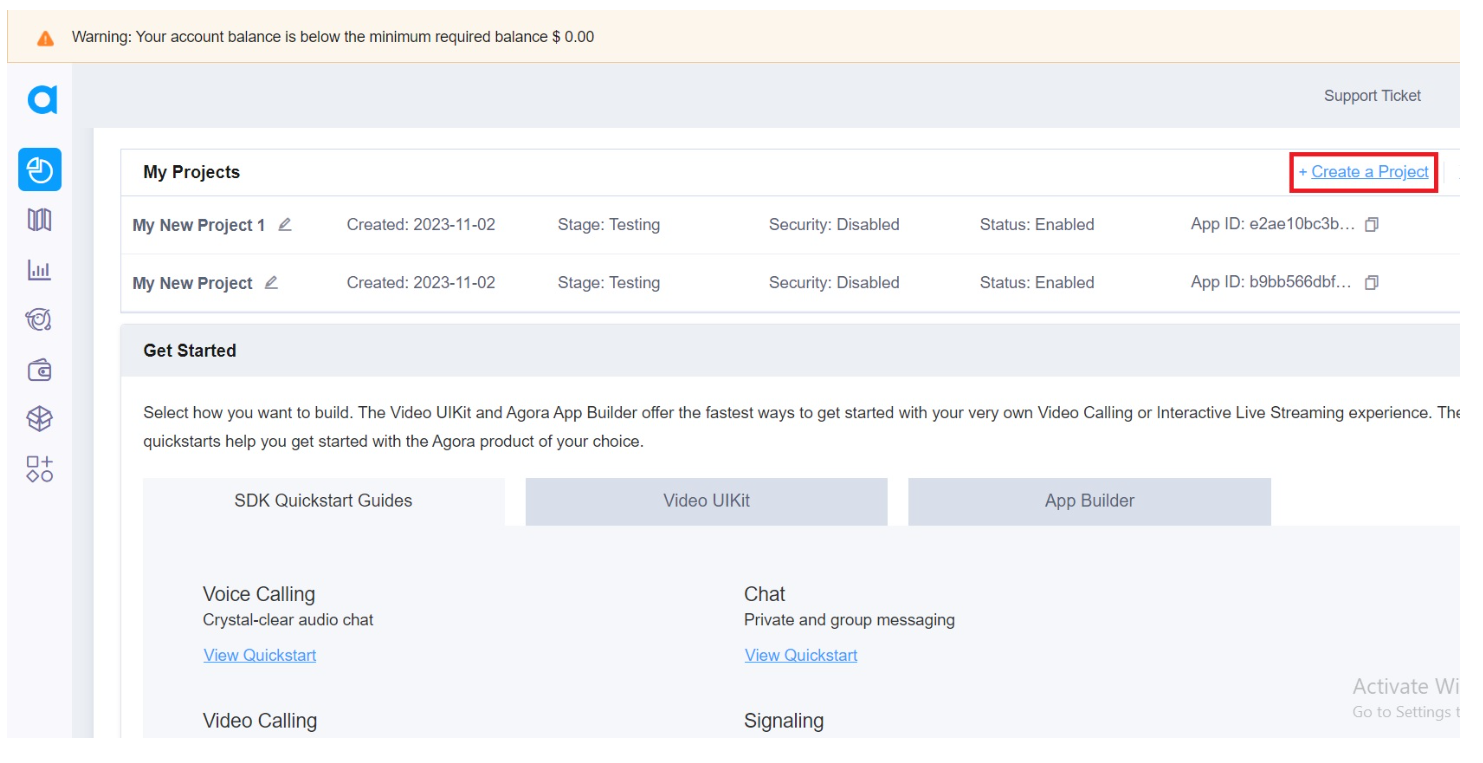Copy App ID e2ae10bc3b

point(1372,225)
